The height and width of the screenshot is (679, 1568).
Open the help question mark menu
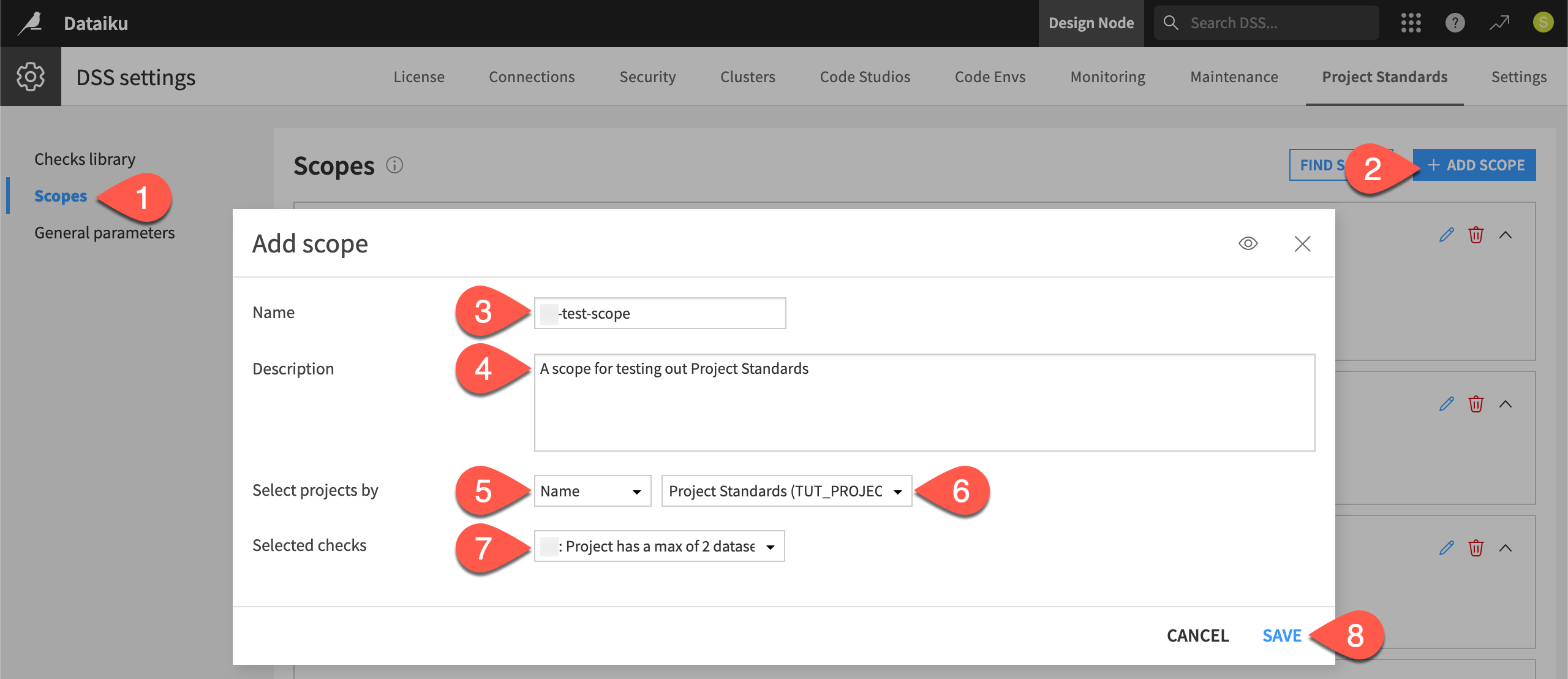1455,23
